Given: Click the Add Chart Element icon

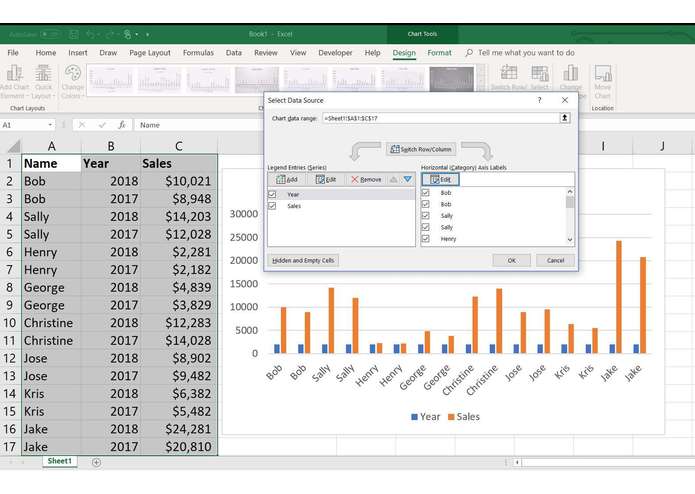Looking at the screenshot, I should (14, 73).
